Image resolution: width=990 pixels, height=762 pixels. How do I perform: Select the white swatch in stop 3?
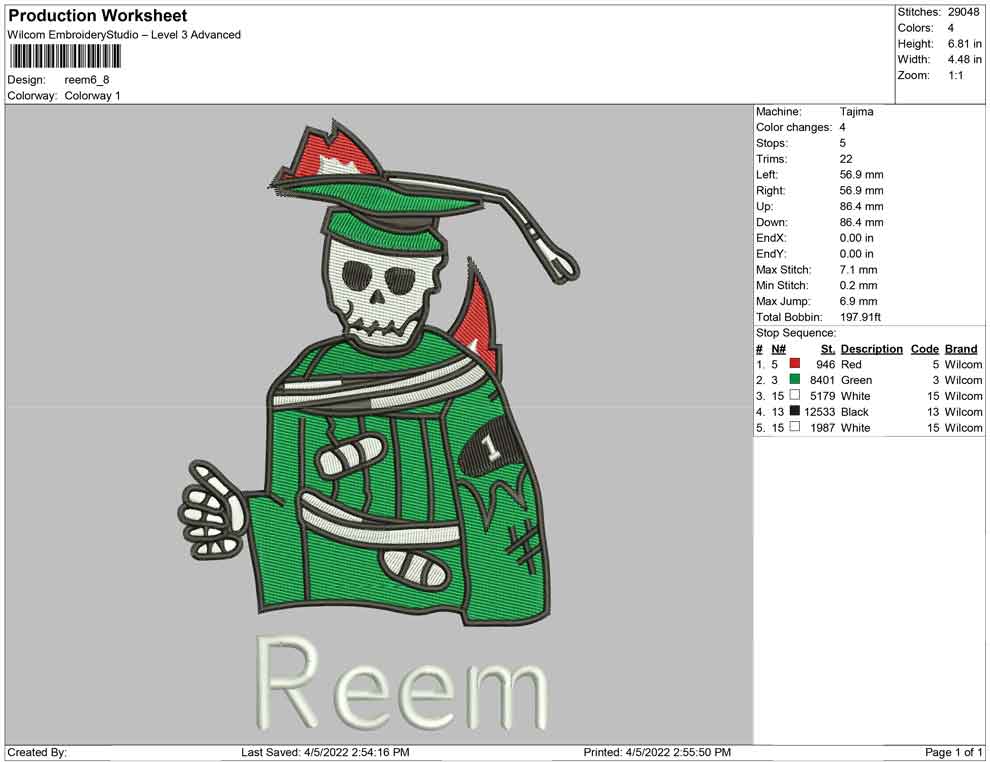(795, 396)
